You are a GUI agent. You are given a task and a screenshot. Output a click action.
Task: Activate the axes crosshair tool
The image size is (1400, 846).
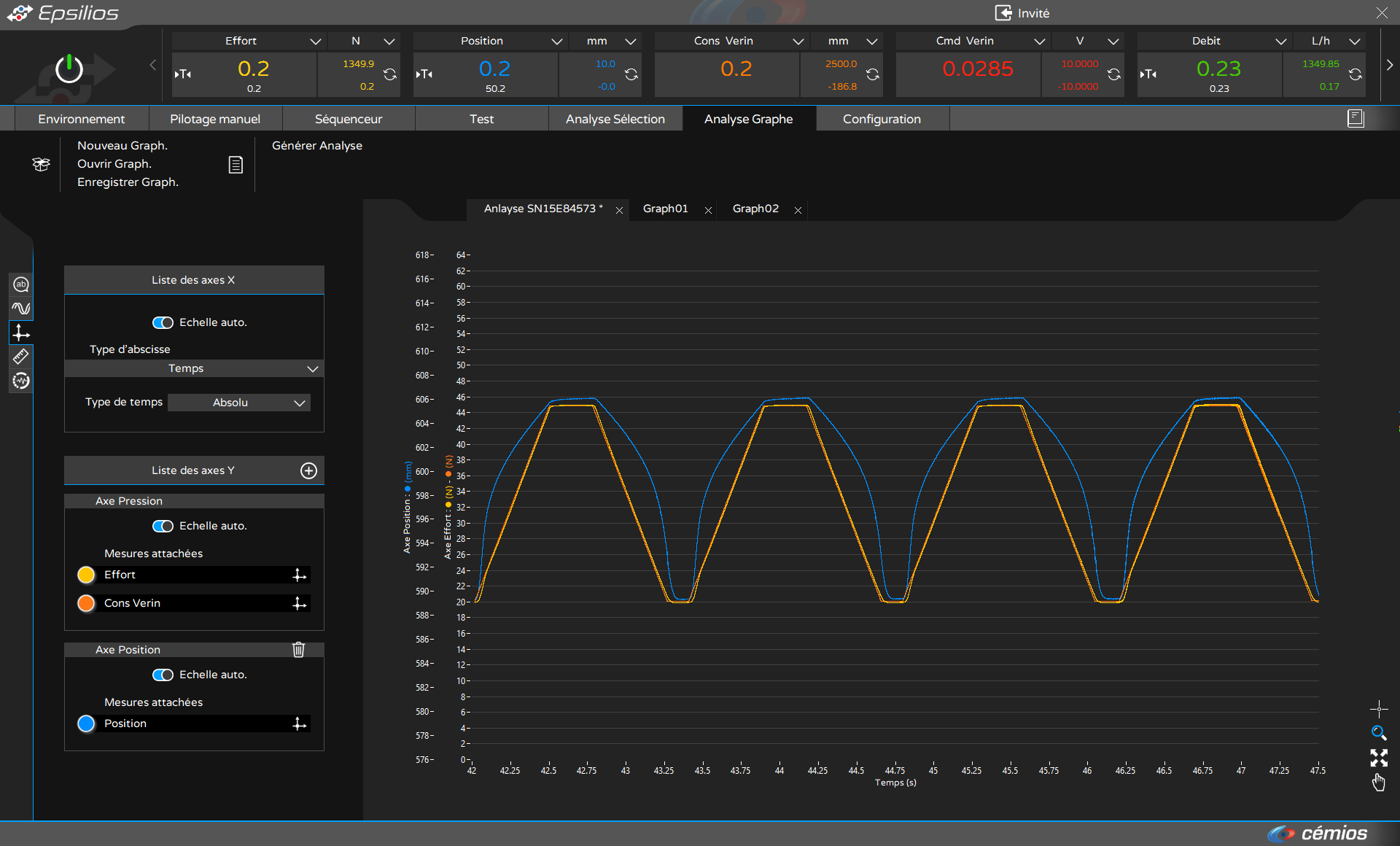(20, 333)
